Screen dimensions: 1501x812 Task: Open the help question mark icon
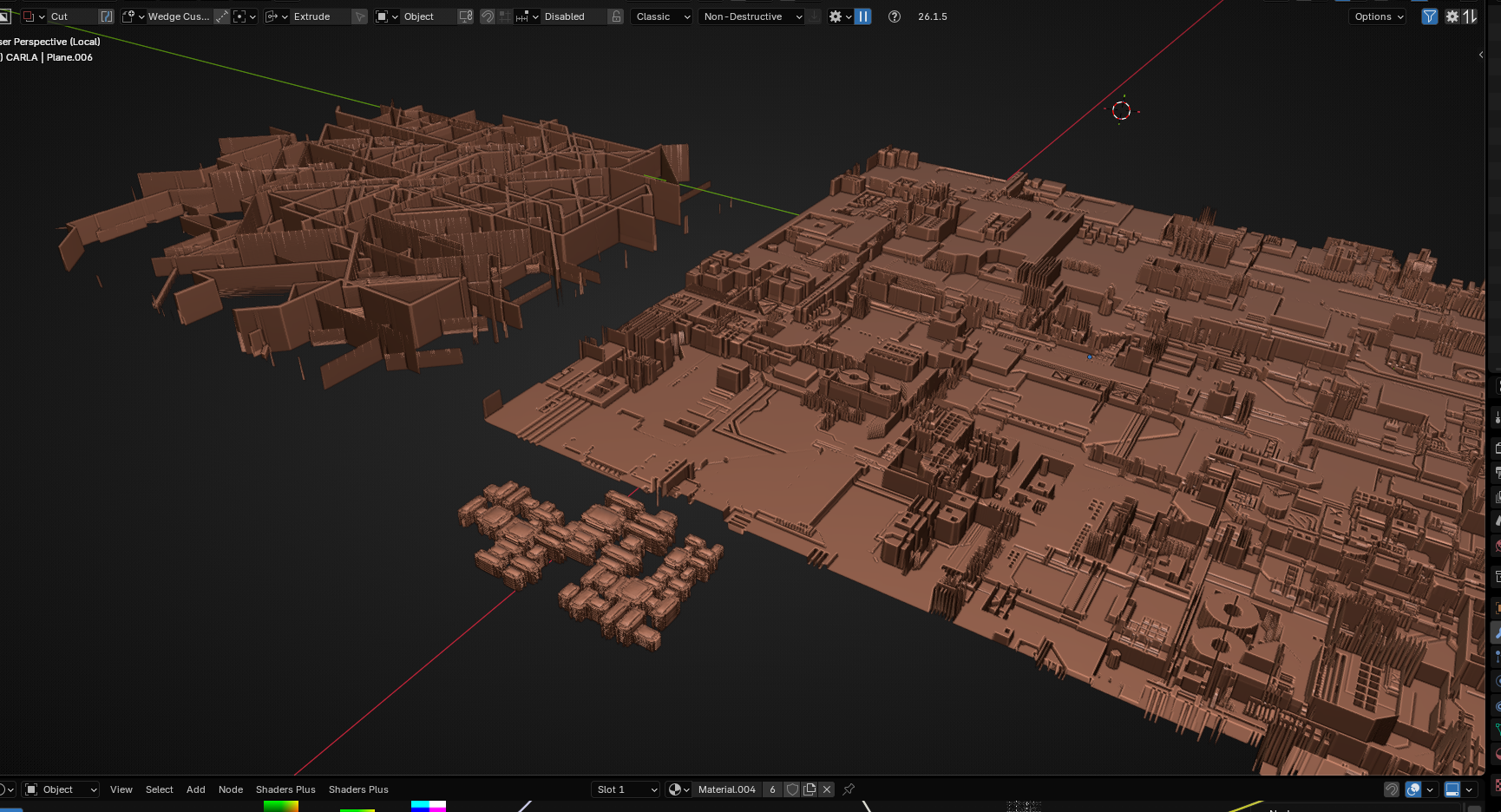894,16
